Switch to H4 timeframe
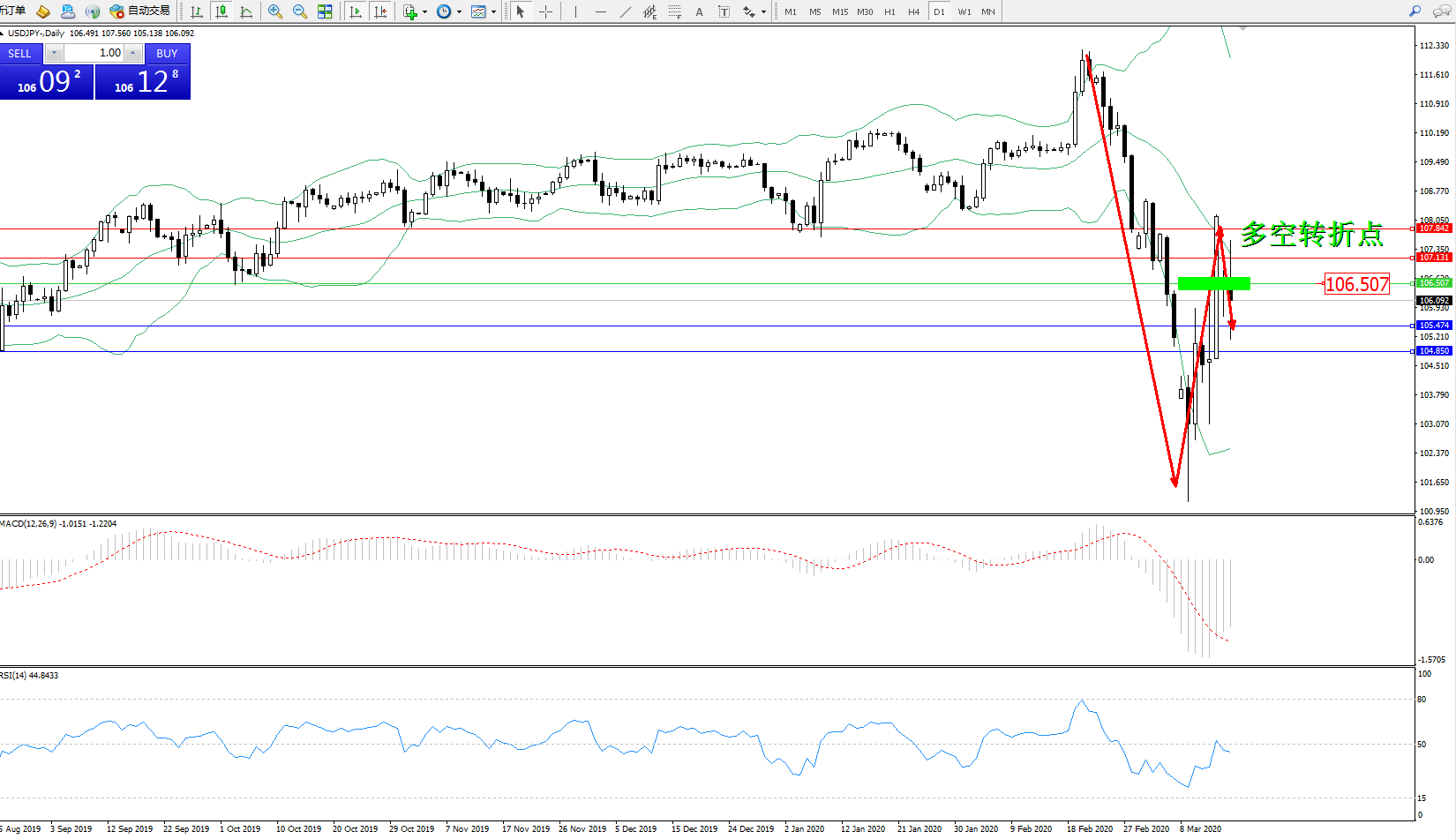Screen dimensions: 1456x839 (913, 11)
